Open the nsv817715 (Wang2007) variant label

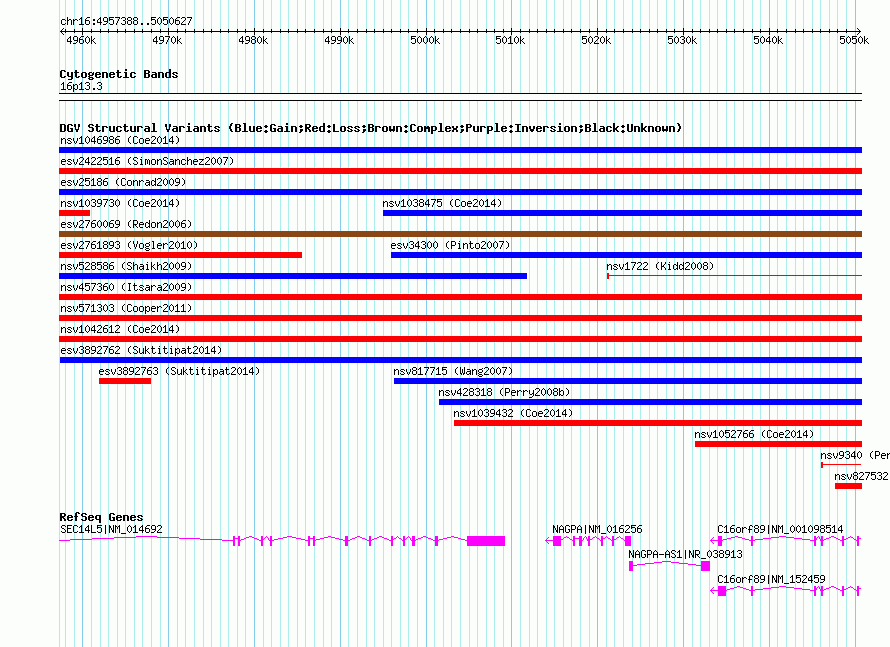tap(453, 371)
